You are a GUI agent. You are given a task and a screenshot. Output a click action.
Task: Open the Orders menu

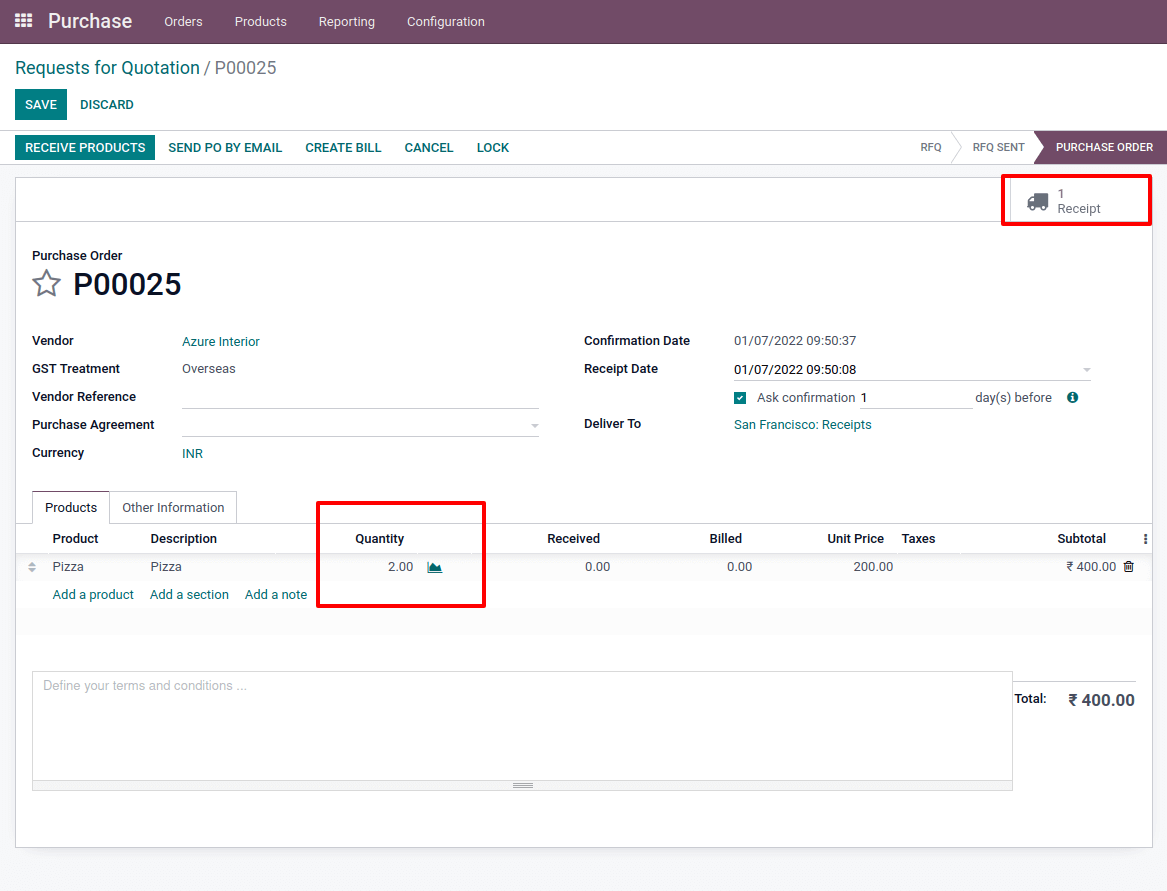pyautogui.click(x=183, y=22)
